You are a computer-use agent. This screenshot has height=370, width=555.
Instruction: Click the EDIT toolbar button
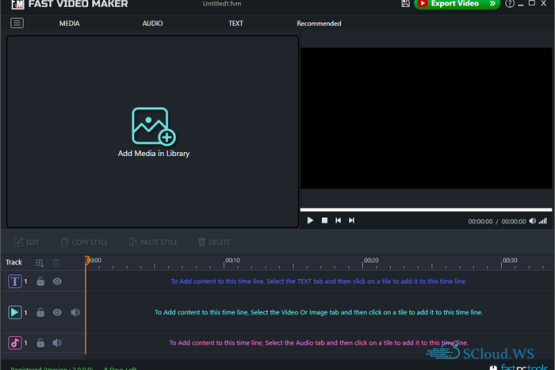(x=27, y=242)
